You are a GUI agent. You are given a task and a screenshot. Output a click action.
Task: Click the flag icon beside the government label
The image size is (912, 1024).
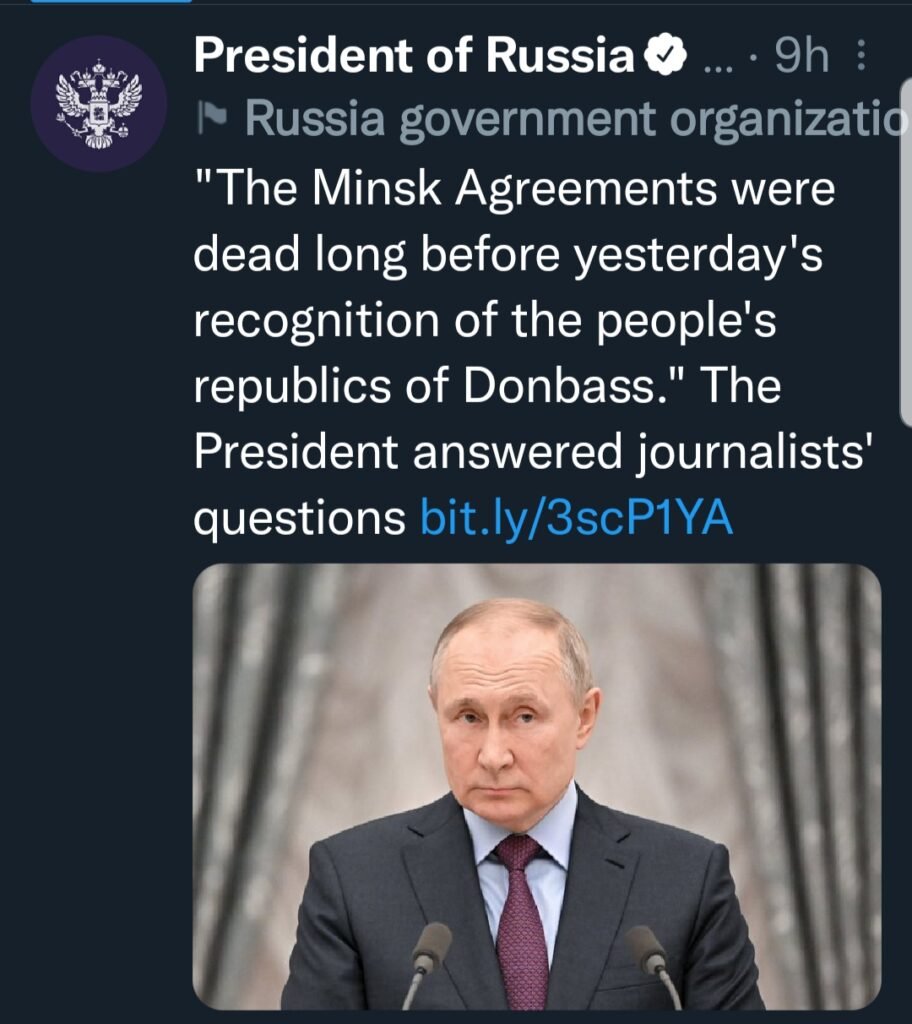click(x=213, y=120)
